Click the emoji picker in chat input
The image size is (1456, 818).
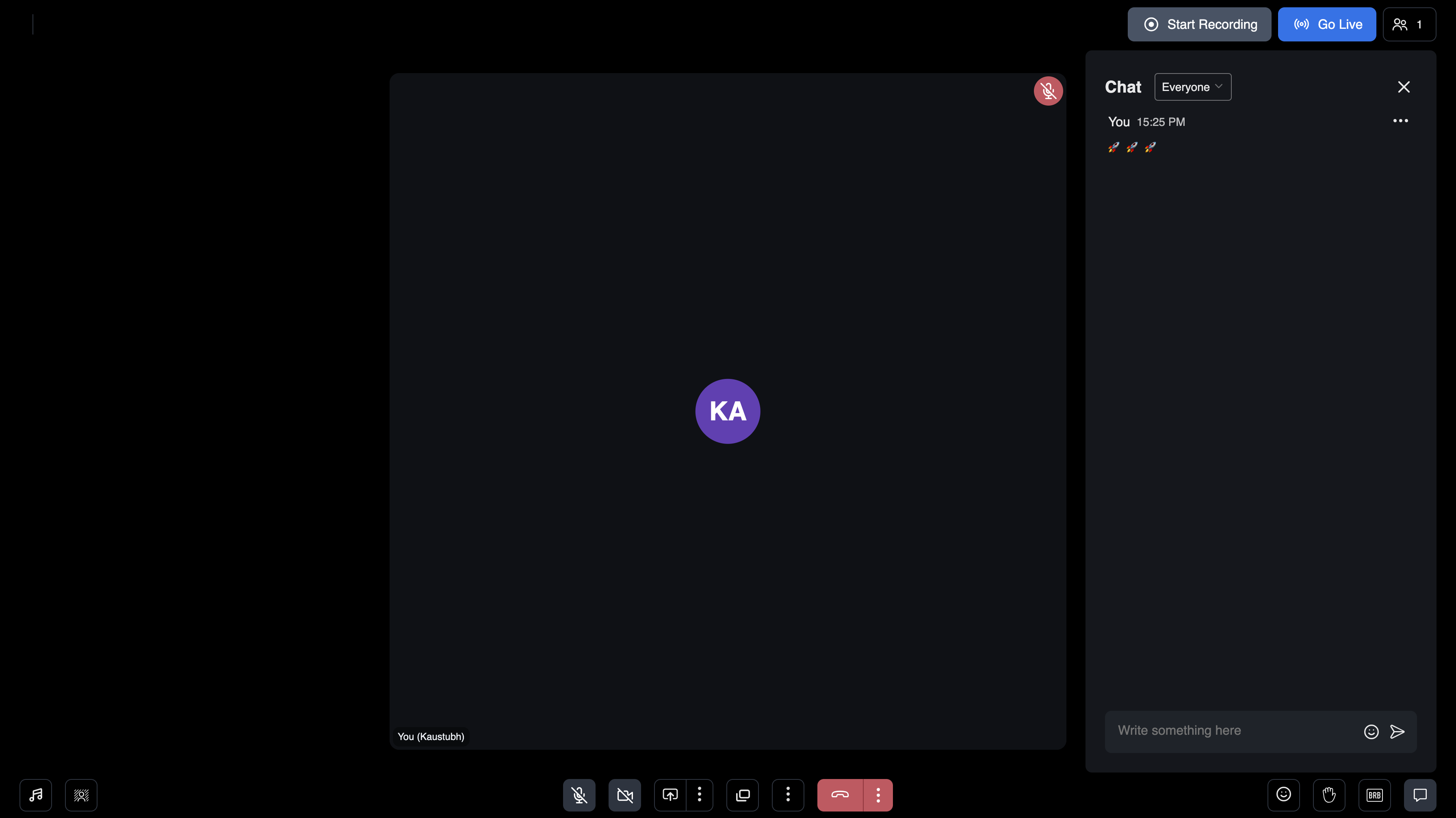pos(1371,731)
